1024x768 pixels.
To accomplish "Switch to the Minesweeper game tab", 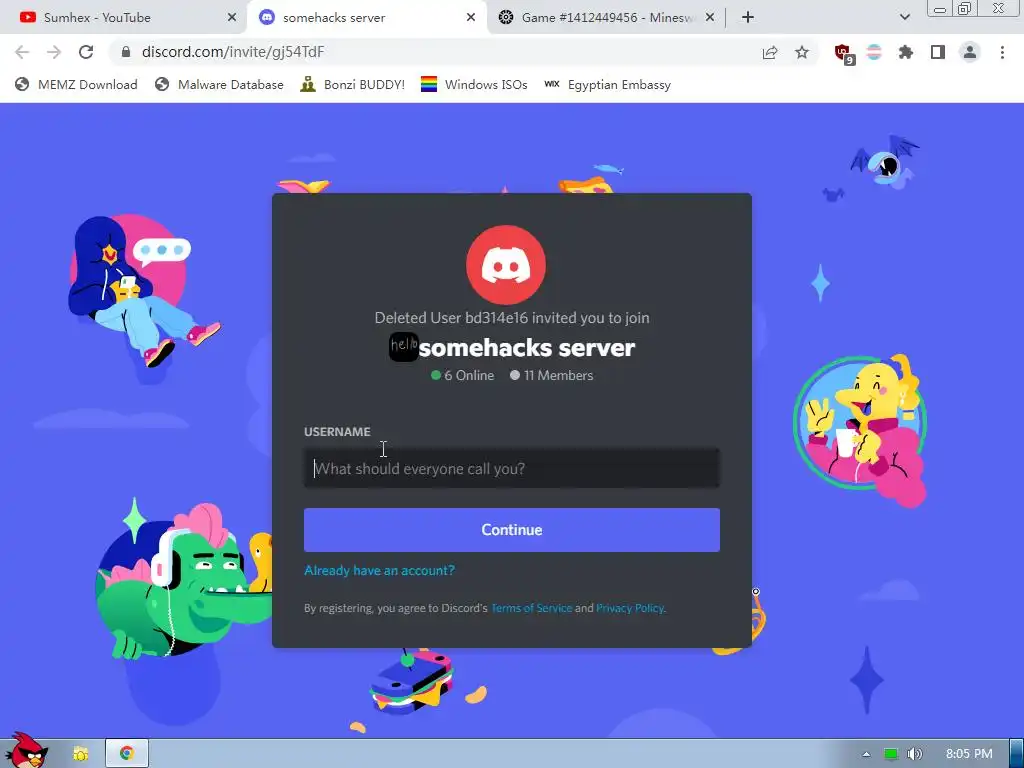I will (x=606, y=18).
